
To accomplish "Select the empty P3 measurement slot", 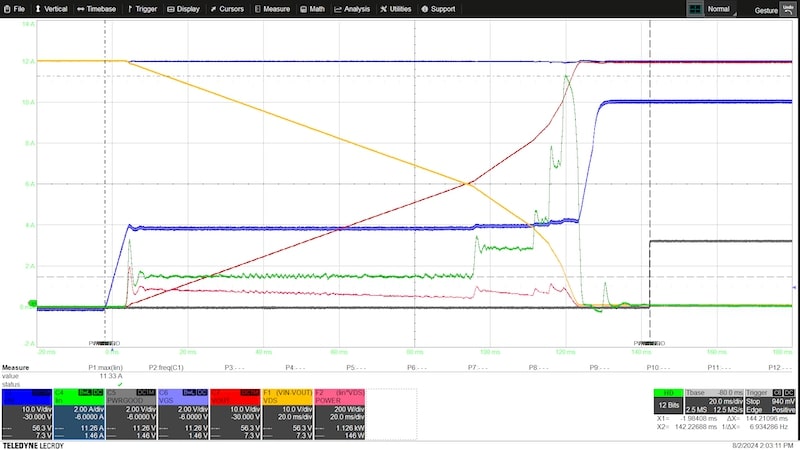I will [x=234, y=367].
